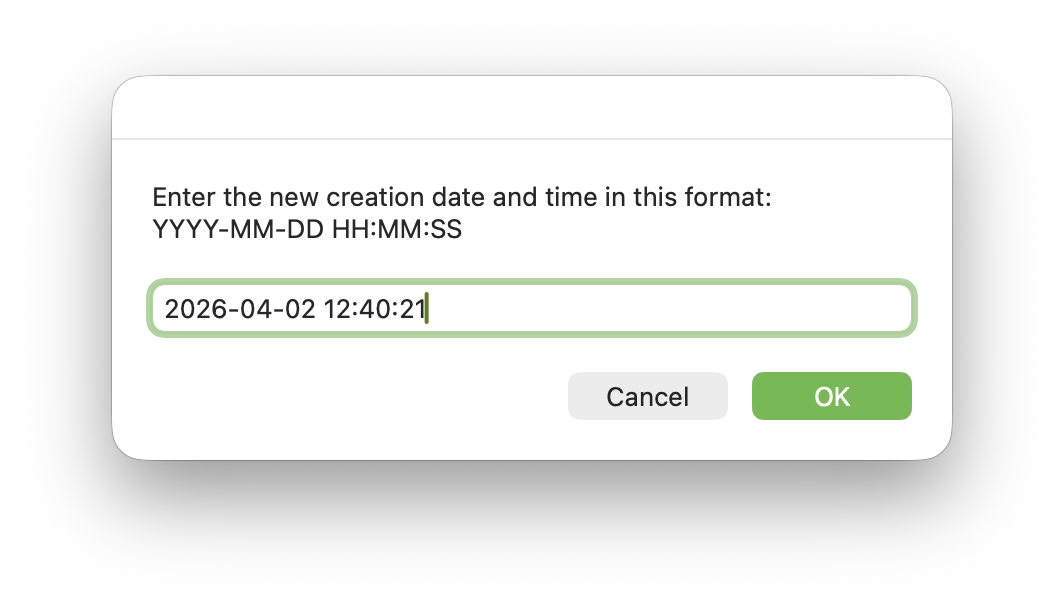
Task: Click the word "format:" in the prompt
Action: click(733, 197)
